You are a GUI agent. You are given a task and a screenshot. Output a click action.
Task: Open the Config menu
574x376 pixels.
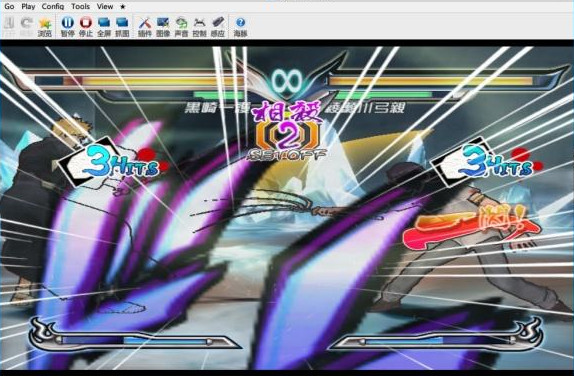tap(53, 6)
